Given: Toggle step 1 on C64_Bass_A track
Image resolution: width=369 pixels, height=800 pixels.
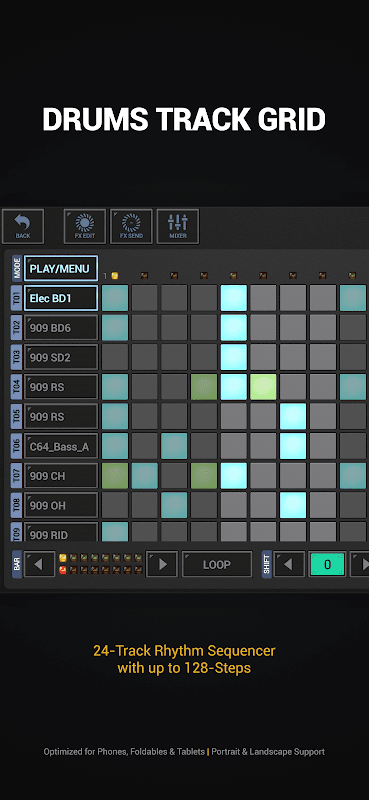Looking at the screenshot, I should point(115,446).
